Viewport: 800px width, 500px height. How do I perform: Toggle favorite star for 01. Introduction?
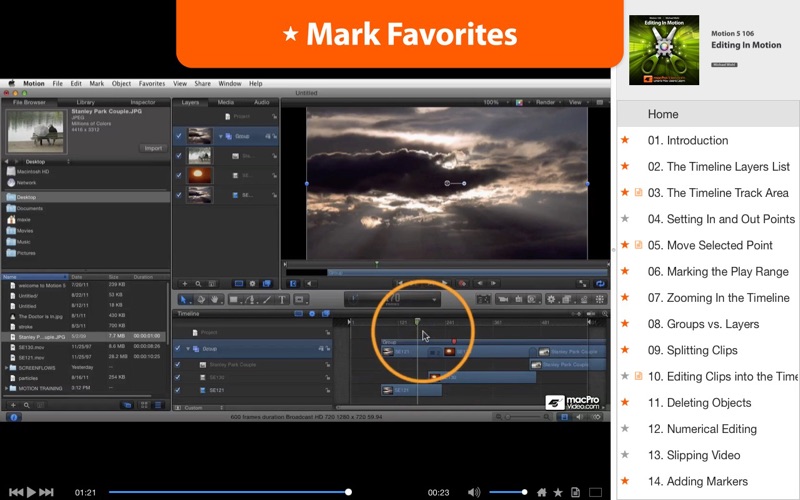[624, 140]
